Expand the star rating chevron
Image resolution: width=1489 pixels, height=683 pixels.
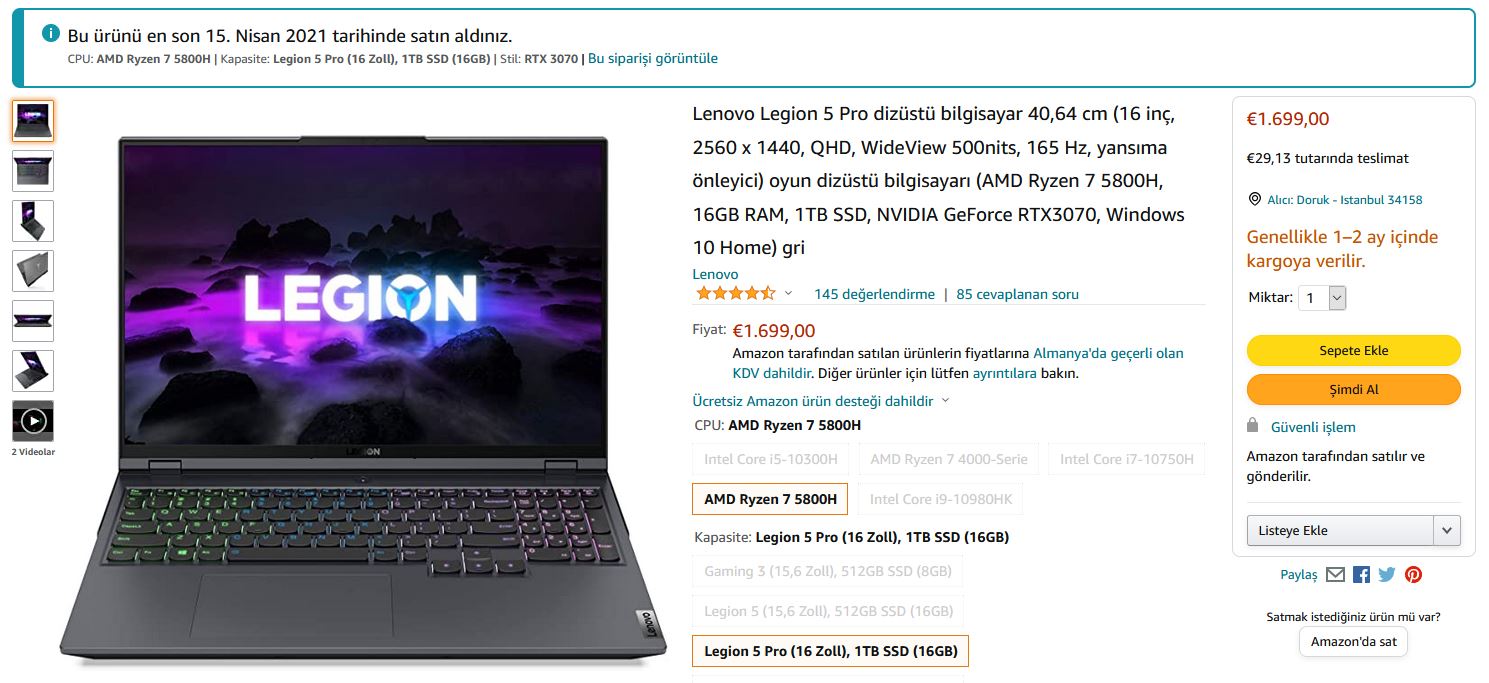click(x=788, y=294)
